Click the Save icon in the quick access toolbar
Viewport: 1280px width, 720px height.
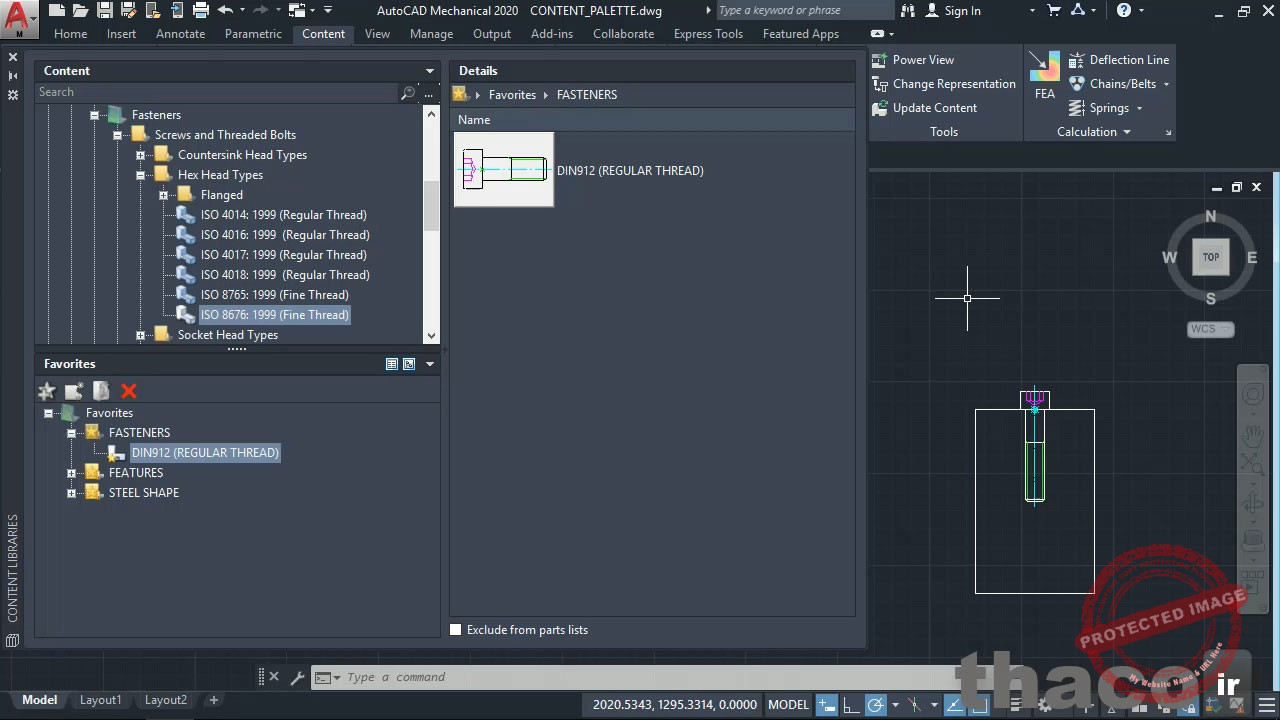104,11
